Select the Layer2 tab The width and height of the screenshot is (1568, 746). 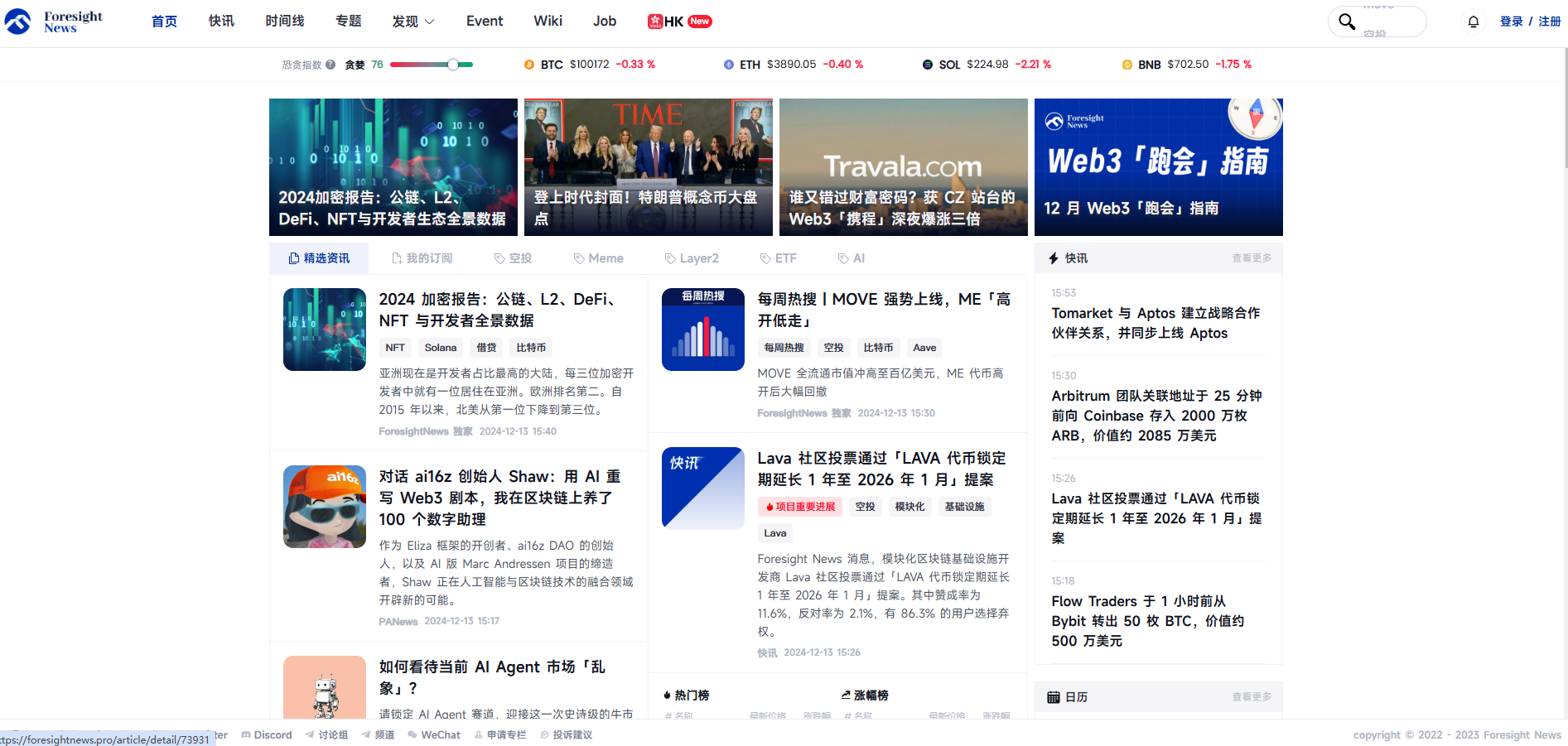tap(692, 258)
